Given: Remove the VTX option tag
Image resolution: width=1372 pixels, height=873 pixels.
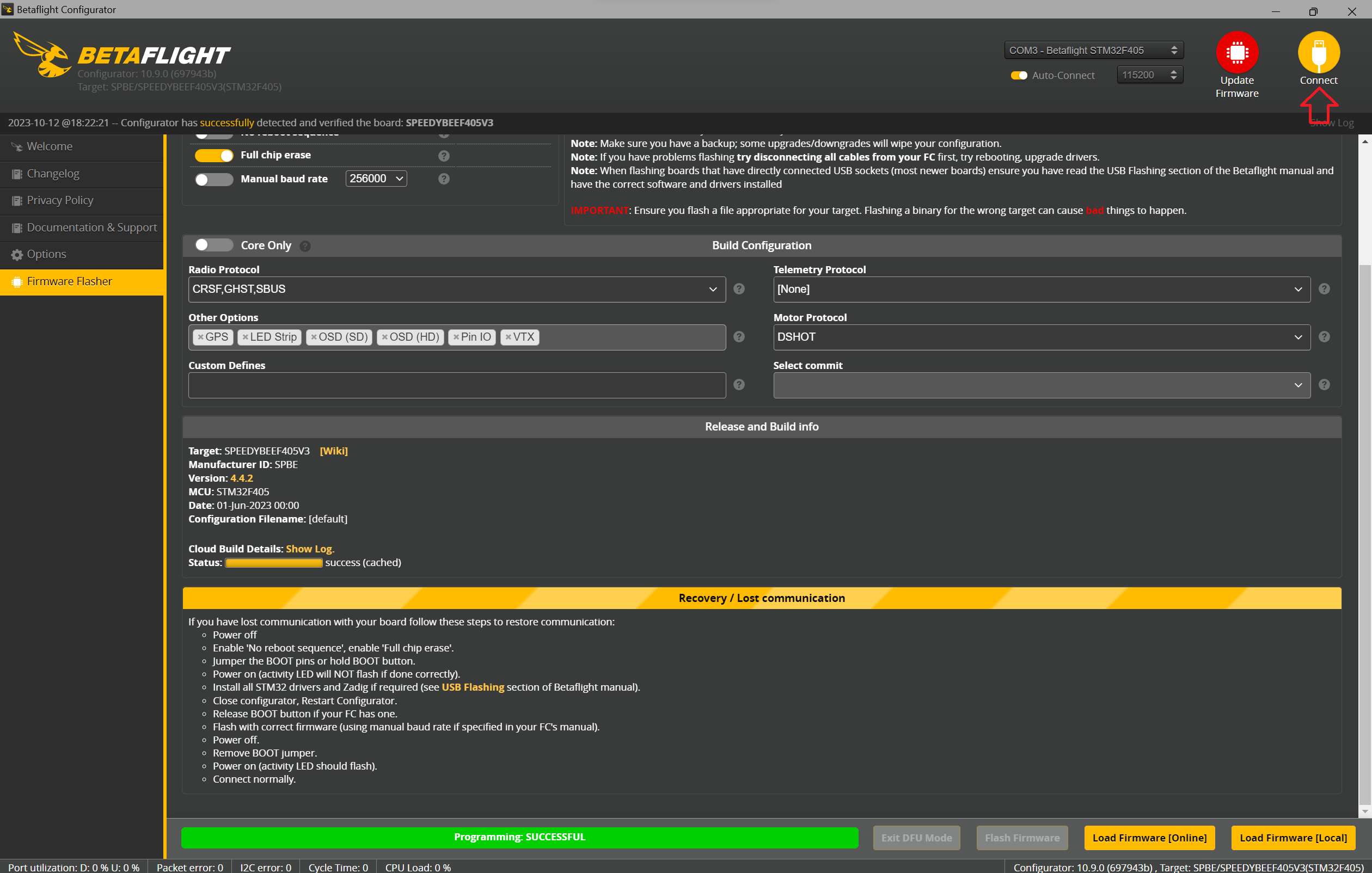Looking at the screenshot, I should click(507, 337).
